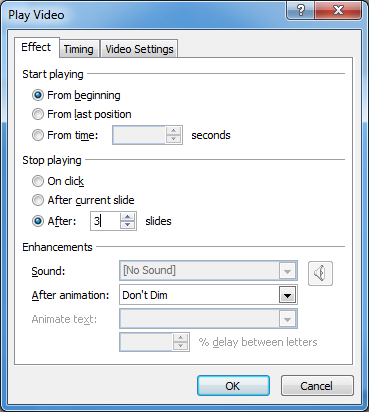The width and height of the screenshot is (370, 412).
Task: Open the Sound dropdown list
Action: pyautogui.click(x=287, y=271)
